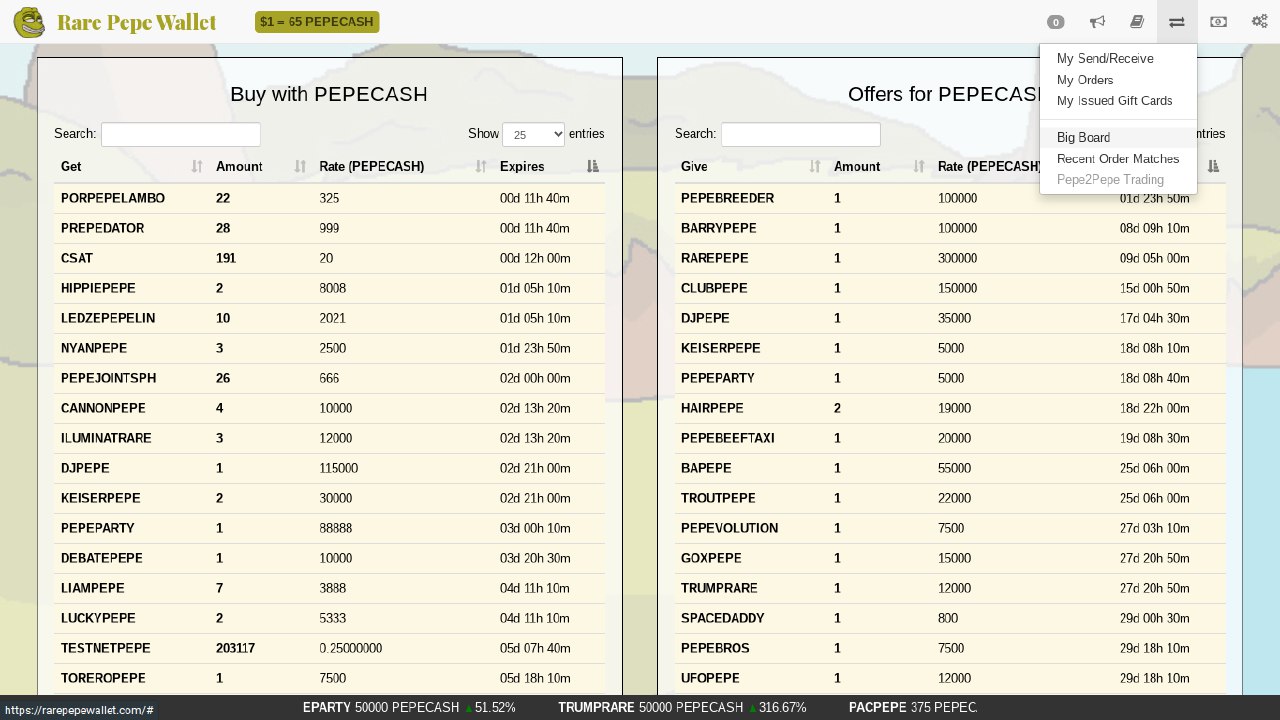
Task: Sort Buy table by Amount arrows
Action: 300,167
